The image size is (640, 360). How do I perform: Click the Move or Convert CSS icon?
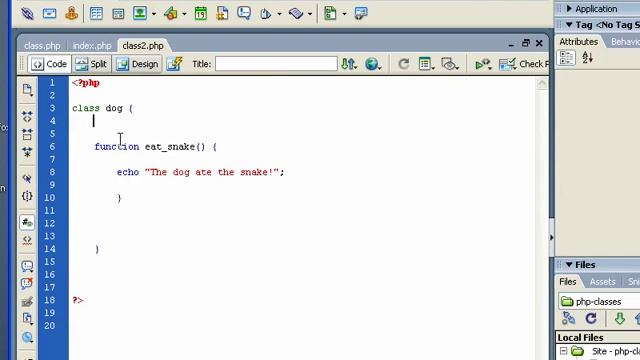27,337
